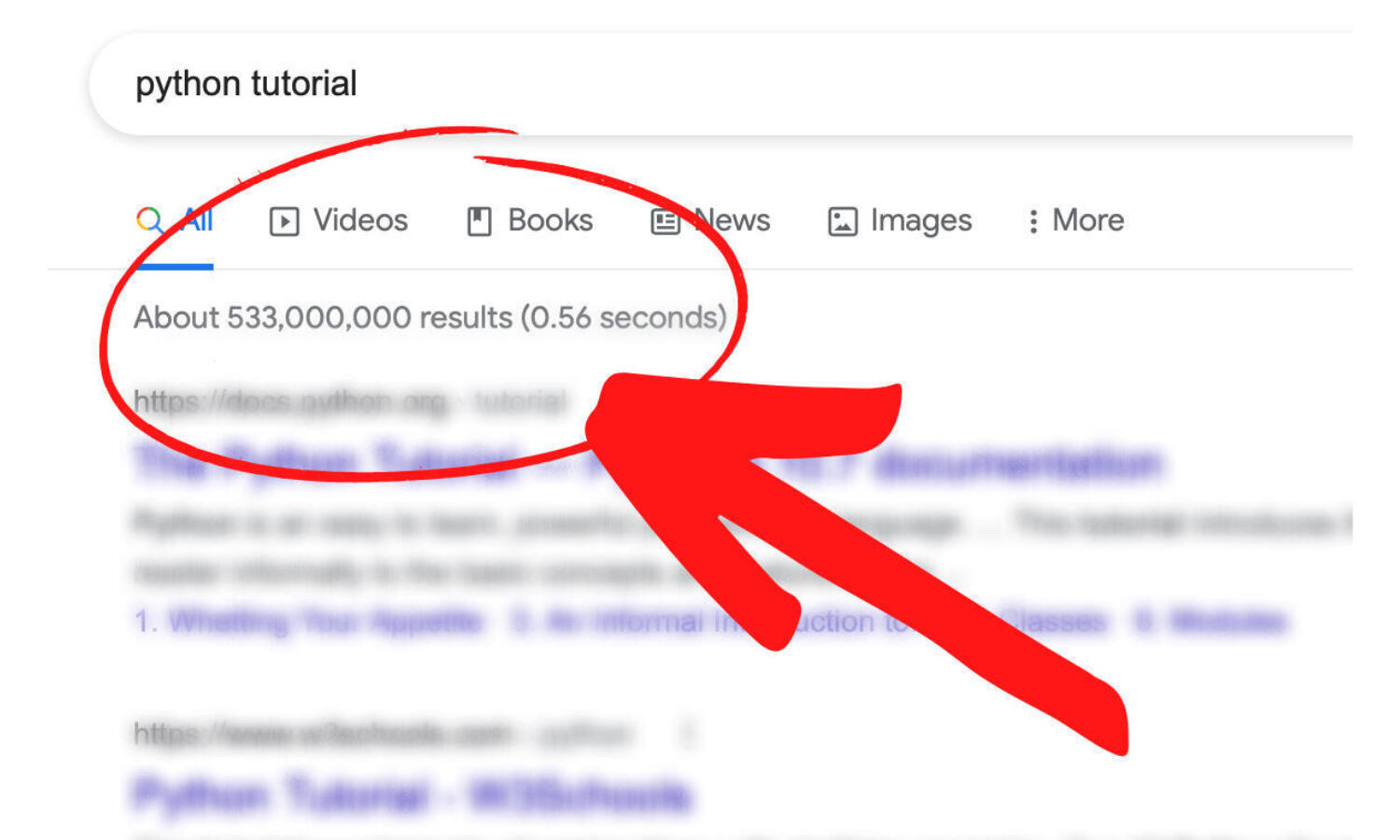Click the search box containing python tutorial
Image resolution: width=1400 pixels, height=840 pixels.
(x=653, y=84)
